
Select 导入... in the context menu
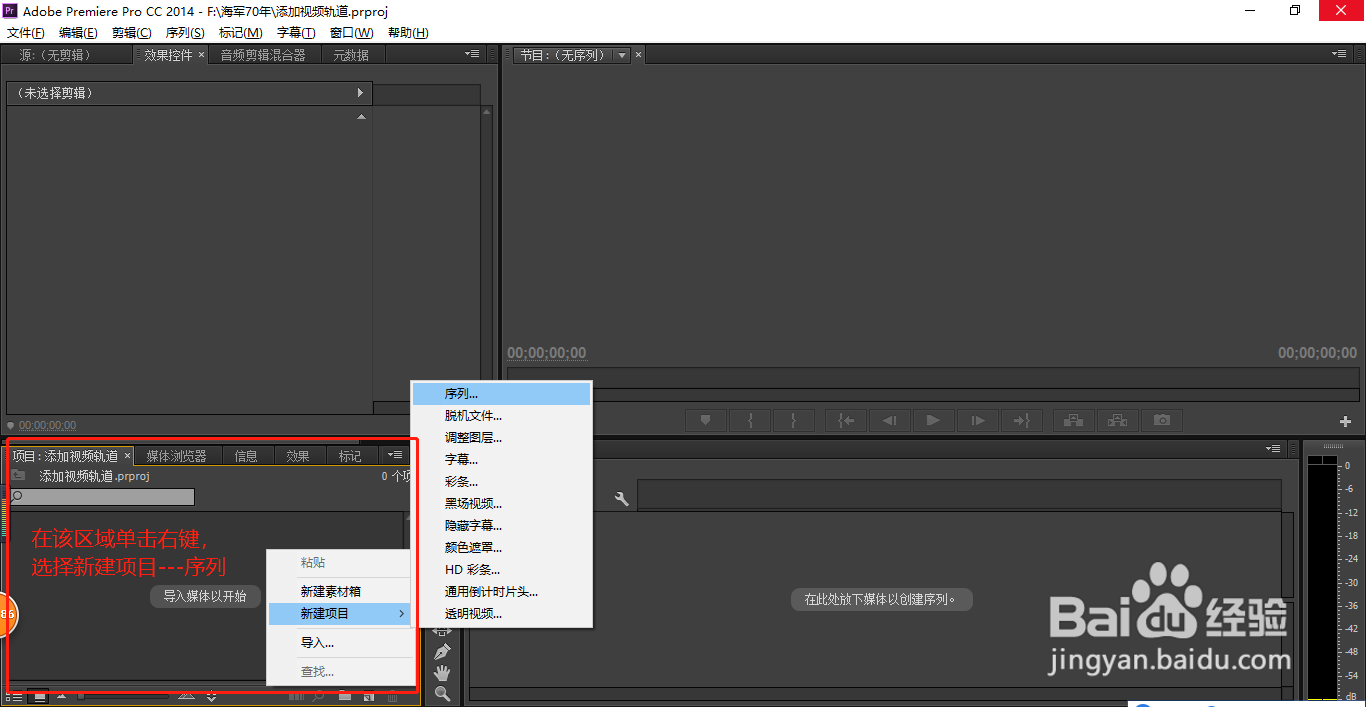point(340,643)
